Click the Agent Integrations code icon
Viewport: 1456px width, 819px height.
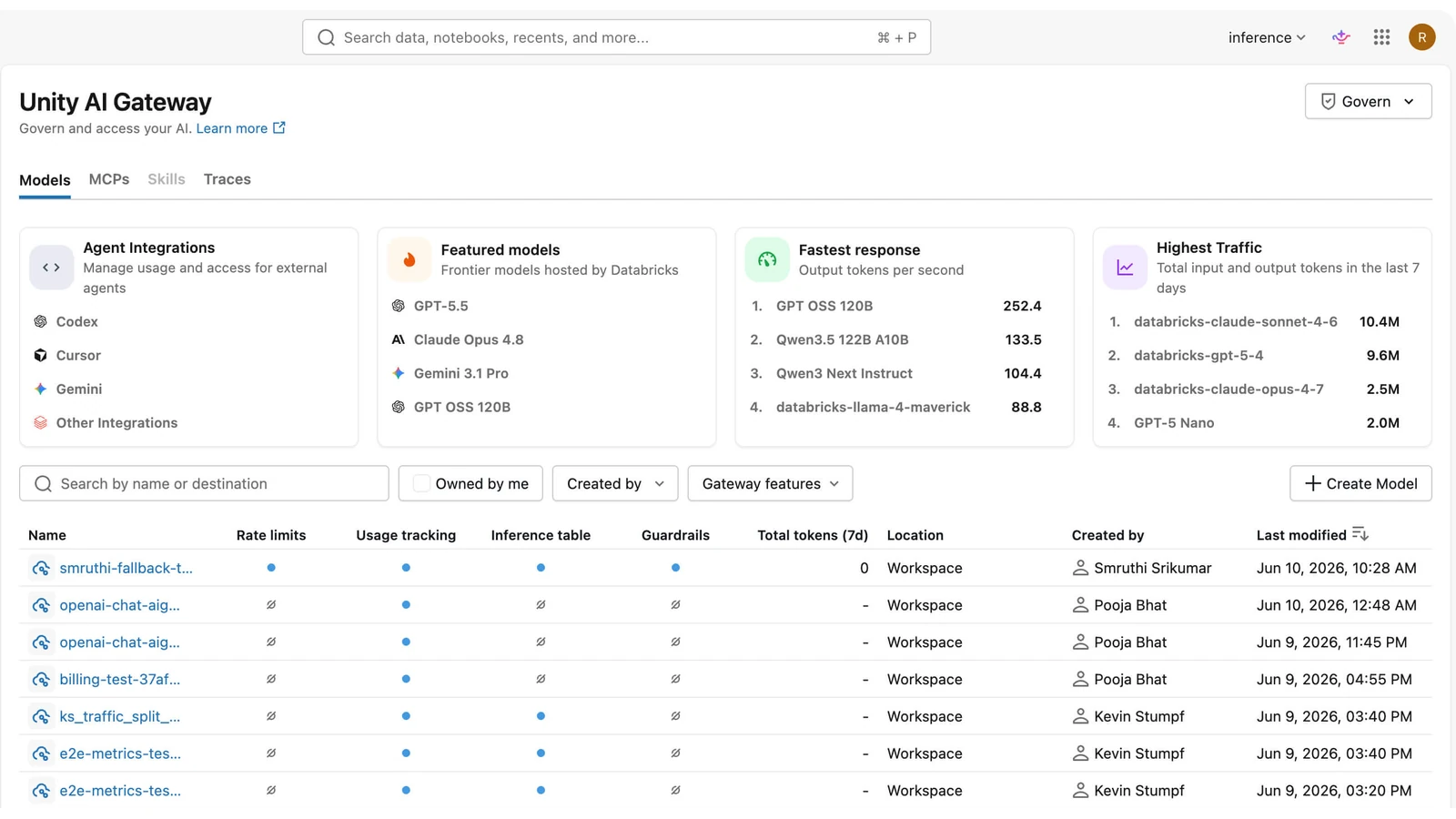(52, 268)
